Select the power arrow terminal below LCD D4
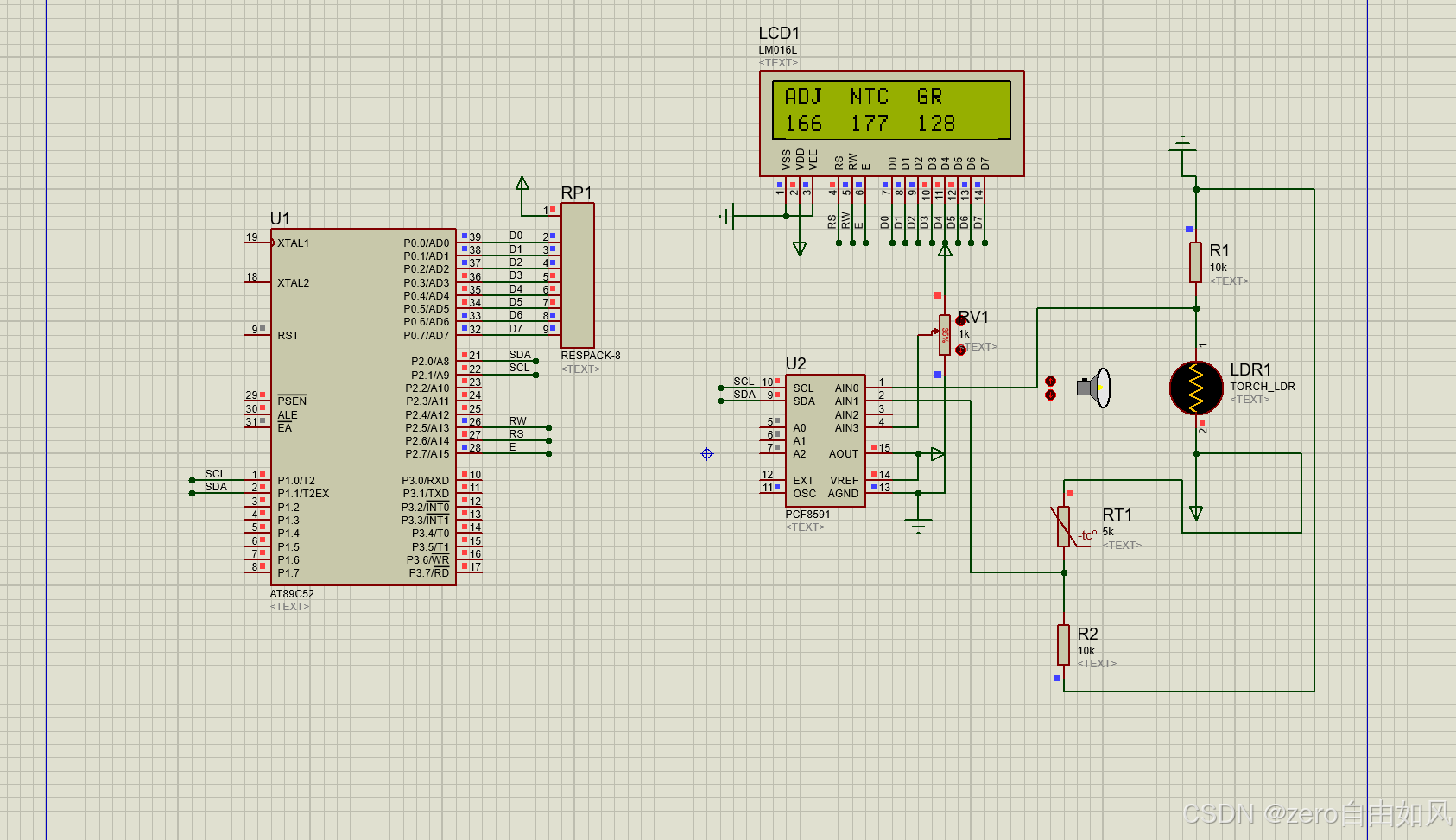This screenshot has width=1456, height=840. point(946,249)
